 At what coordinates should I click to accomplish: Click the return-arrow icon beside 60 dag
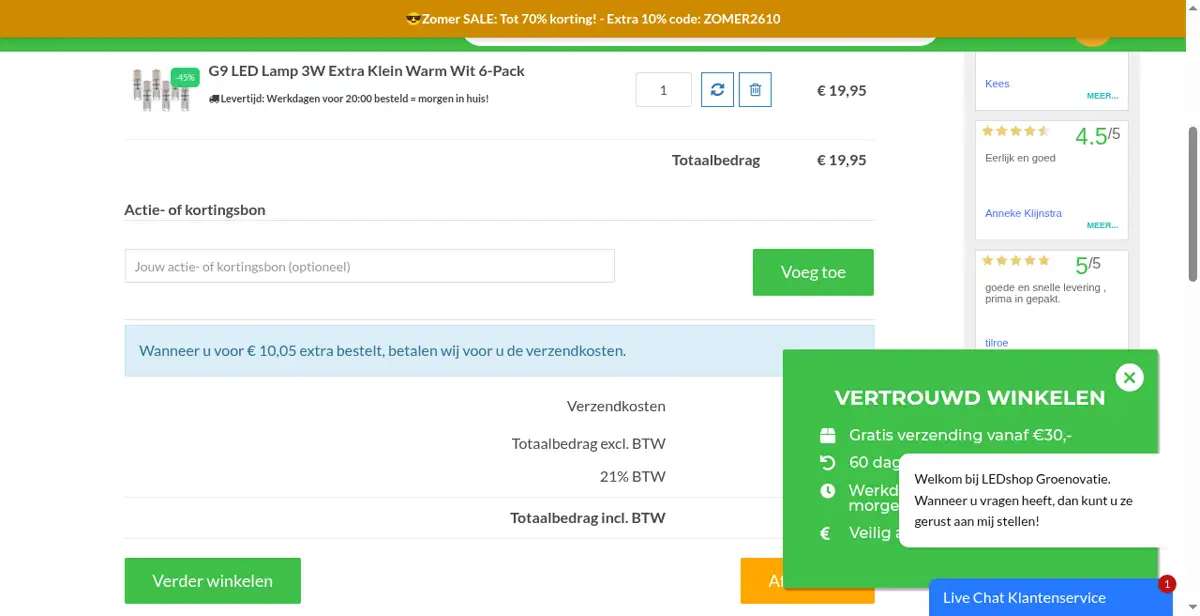coord(827,462)
